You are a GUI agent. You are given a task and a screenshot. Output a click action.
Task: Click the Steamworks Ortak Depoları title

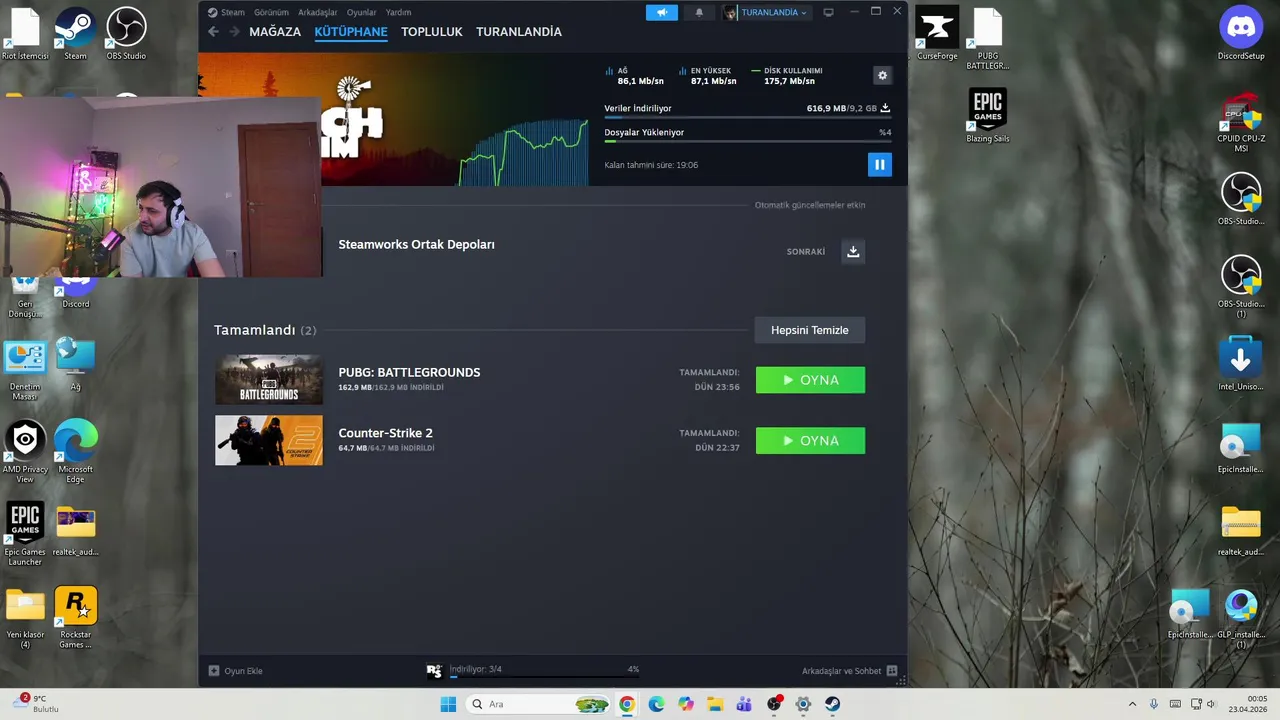416,244
